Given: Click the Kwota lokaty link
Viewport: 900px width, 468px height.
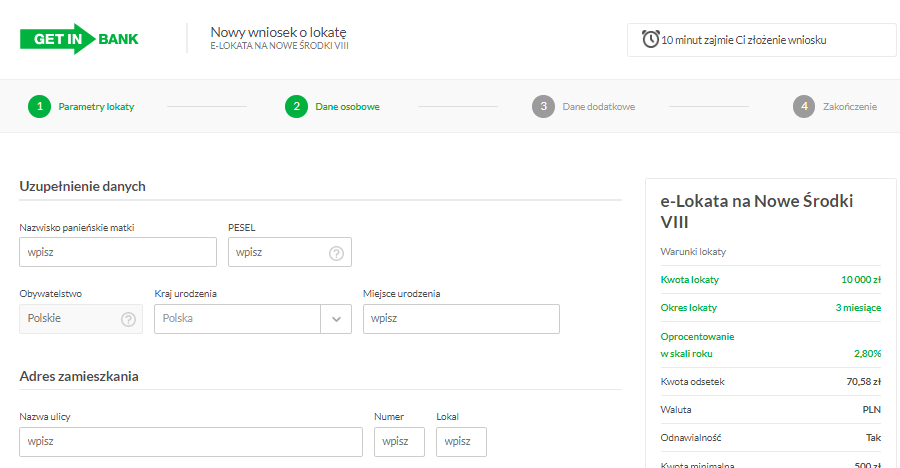Looking at the screenshot, I should (x=689, y=280).
